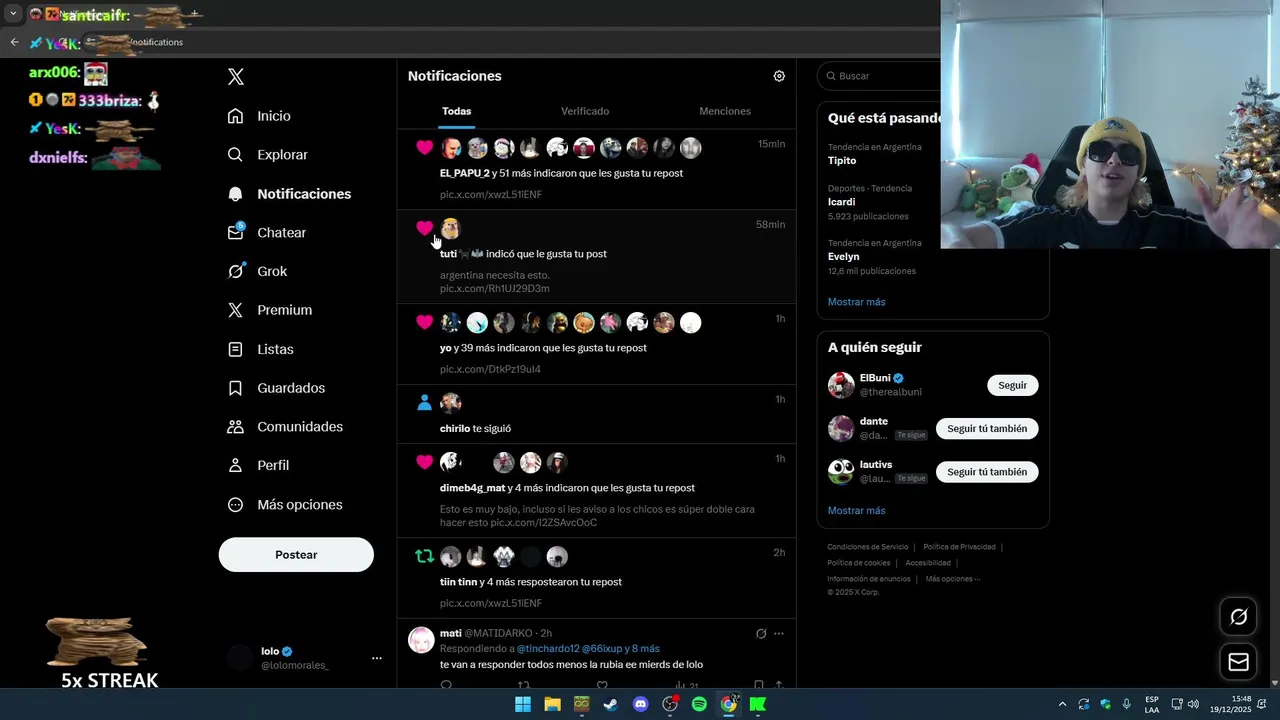Click the Postear button

296,555
